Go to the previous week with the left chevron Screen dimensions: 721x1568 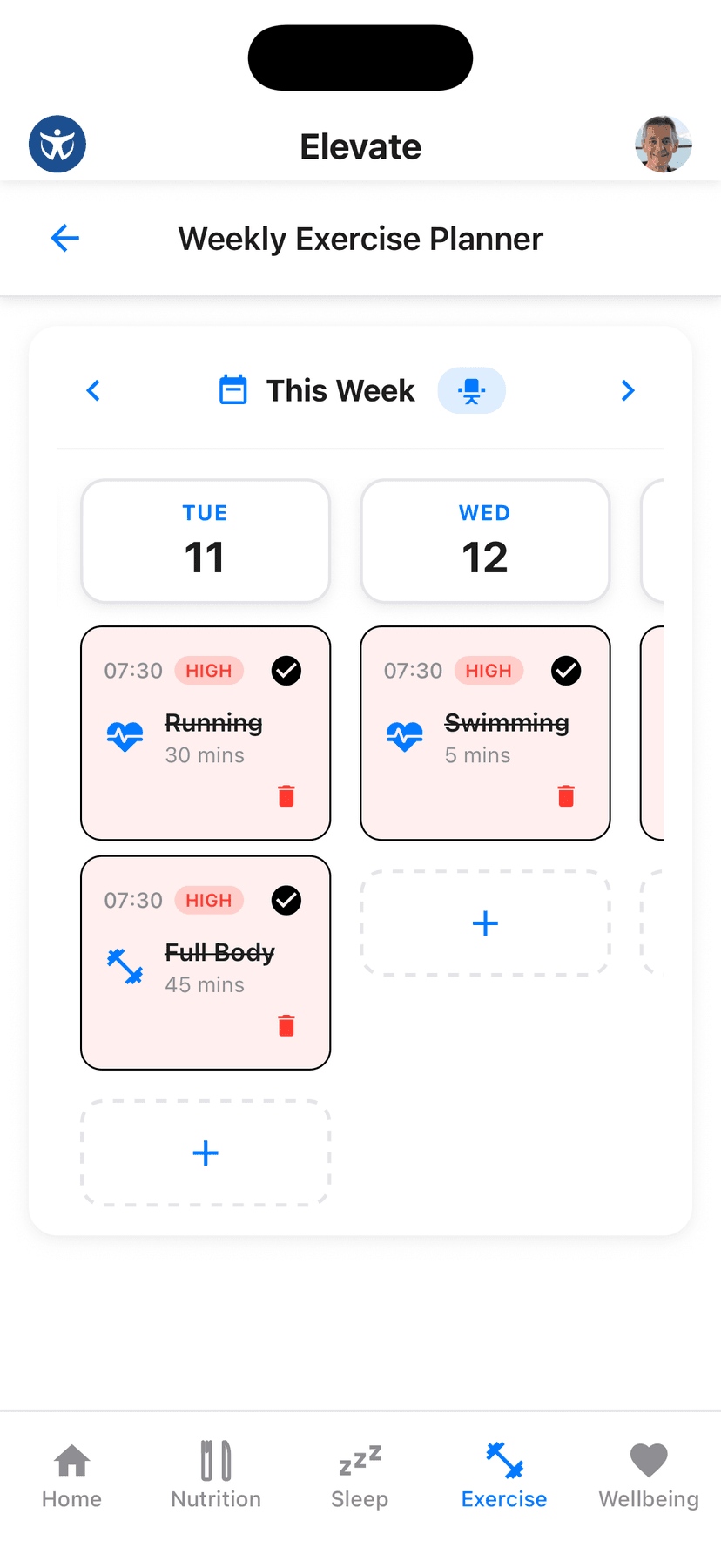[92, 390]
